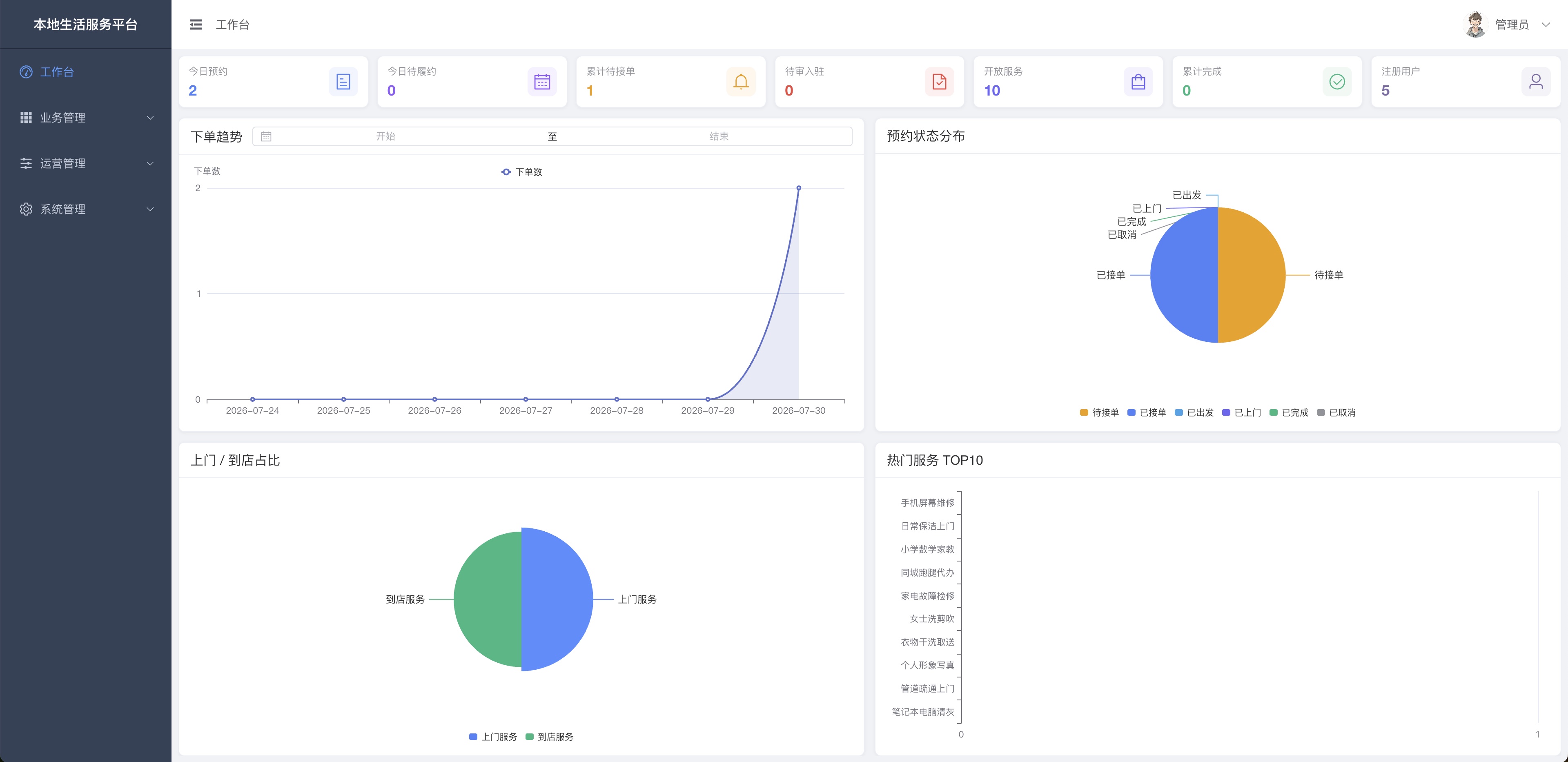Click the 开放服务 shopping bag icon
Viewport: 1568px width, 762px height.
point(1138,82)
